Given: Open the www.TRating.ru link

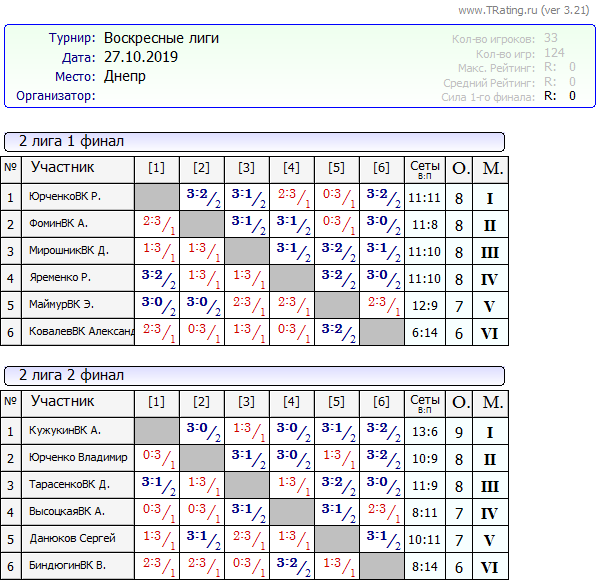Looking at the screenshot, I should (504, 10).
